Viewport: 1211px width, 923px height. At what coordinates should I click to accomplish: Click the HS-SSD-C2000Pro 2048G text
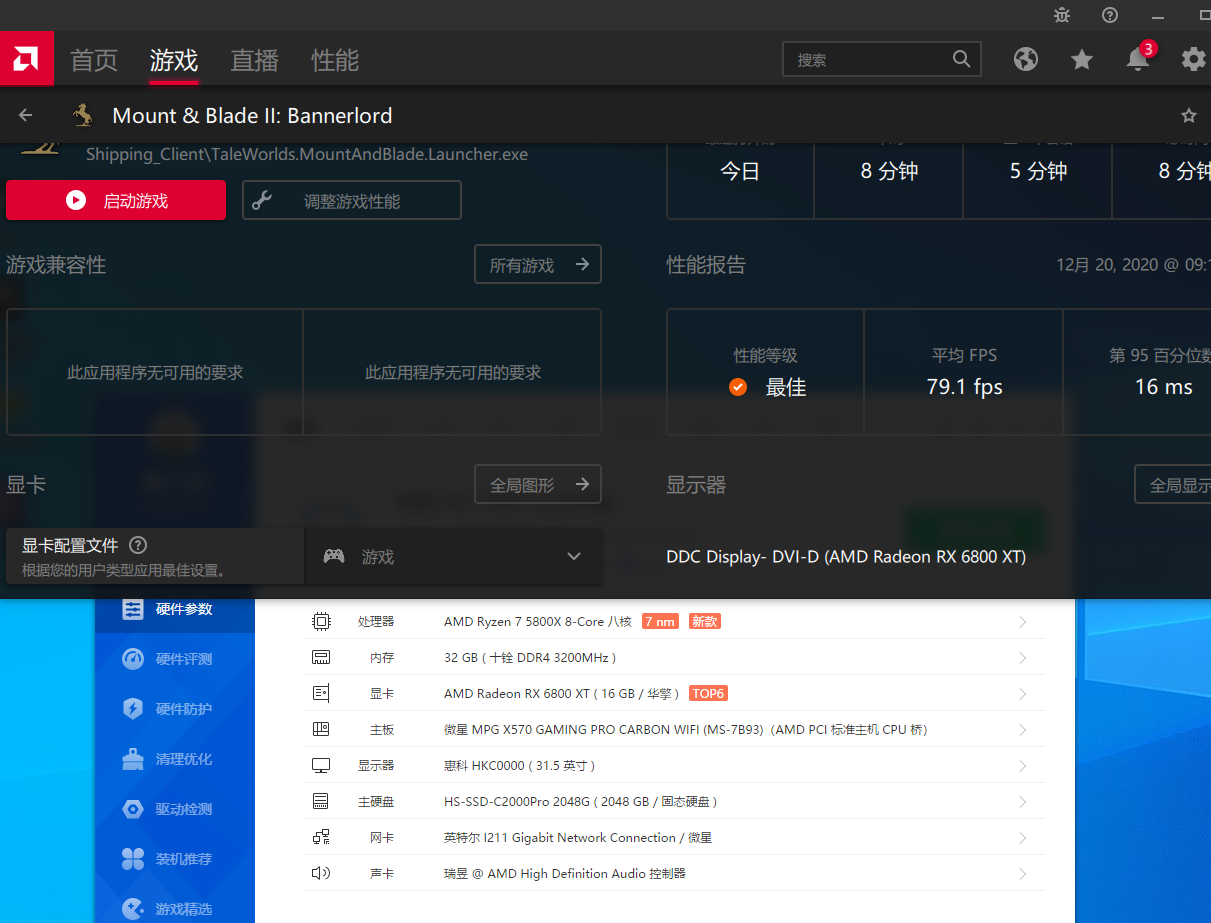coord(581,802)
